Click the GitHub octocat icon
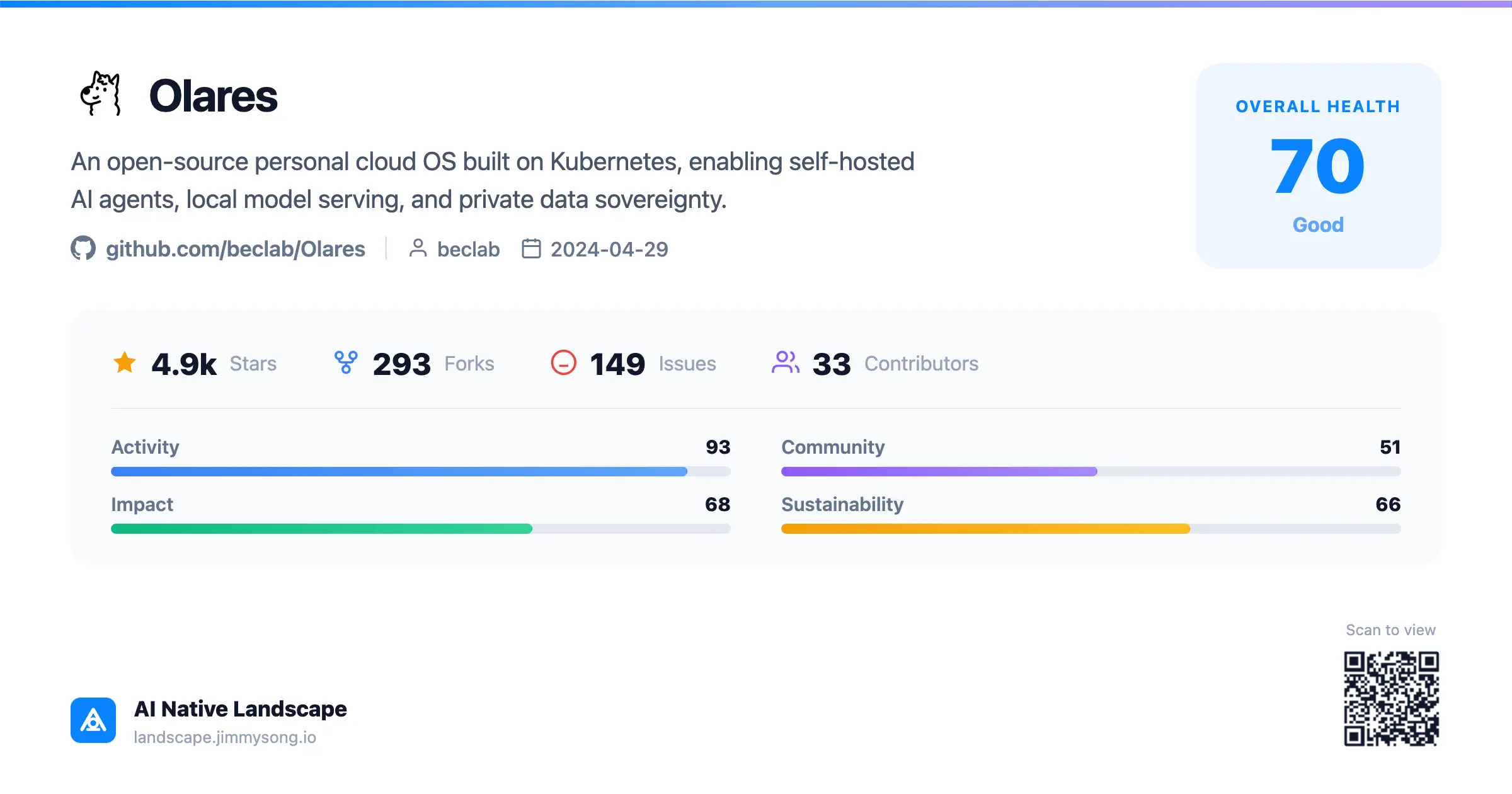 pos(83,248)
